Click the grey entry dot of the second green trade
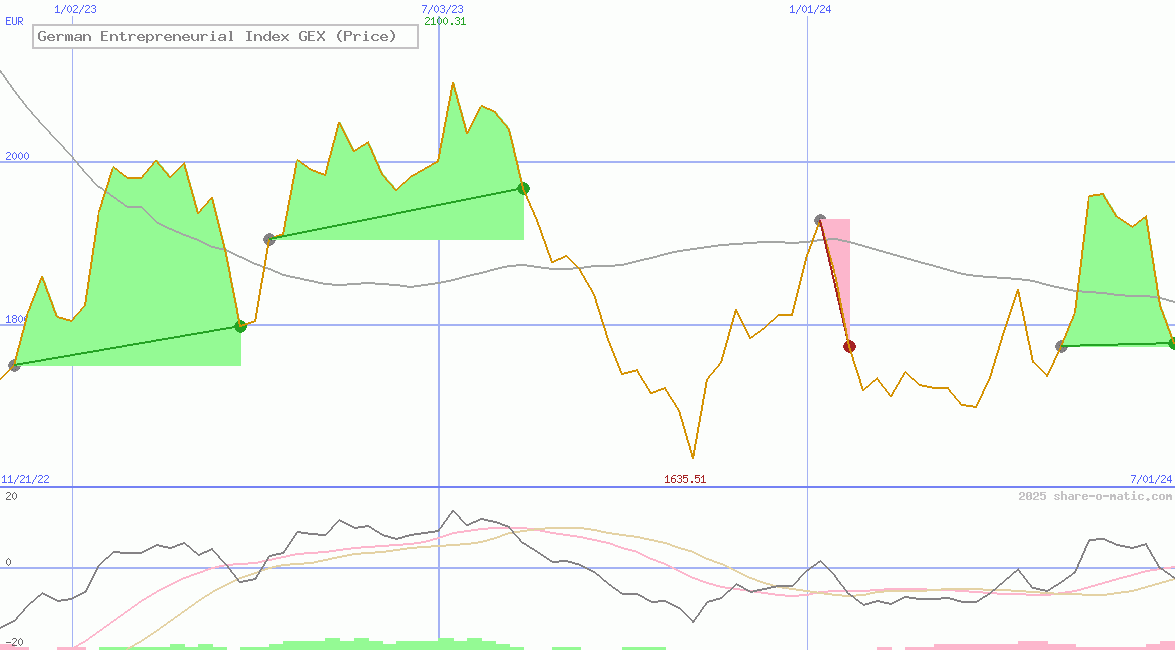This screenshot has width=1175, height=650. [x=269, y=239]
